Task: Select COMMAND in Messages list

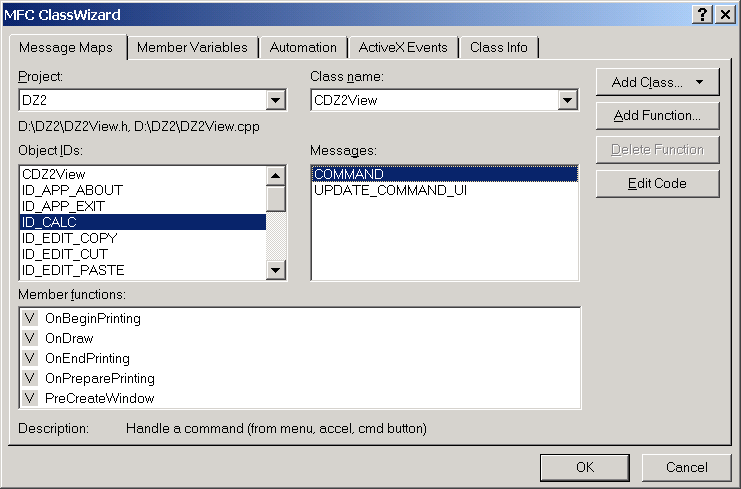Action: pyautogui.click(x=445, y=174)
